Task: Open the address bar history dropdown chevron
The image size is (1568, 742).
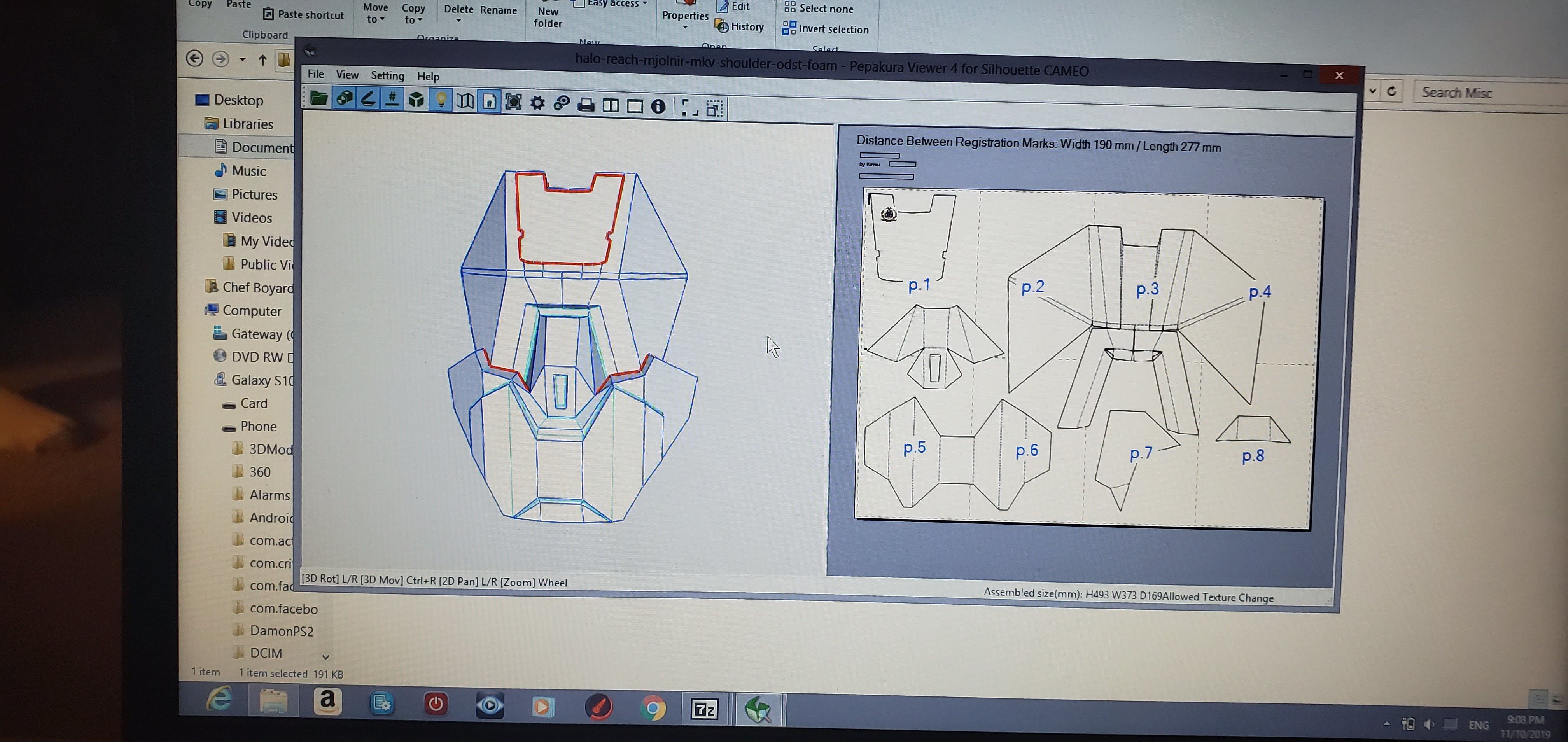Action: tap(1373, 91)
